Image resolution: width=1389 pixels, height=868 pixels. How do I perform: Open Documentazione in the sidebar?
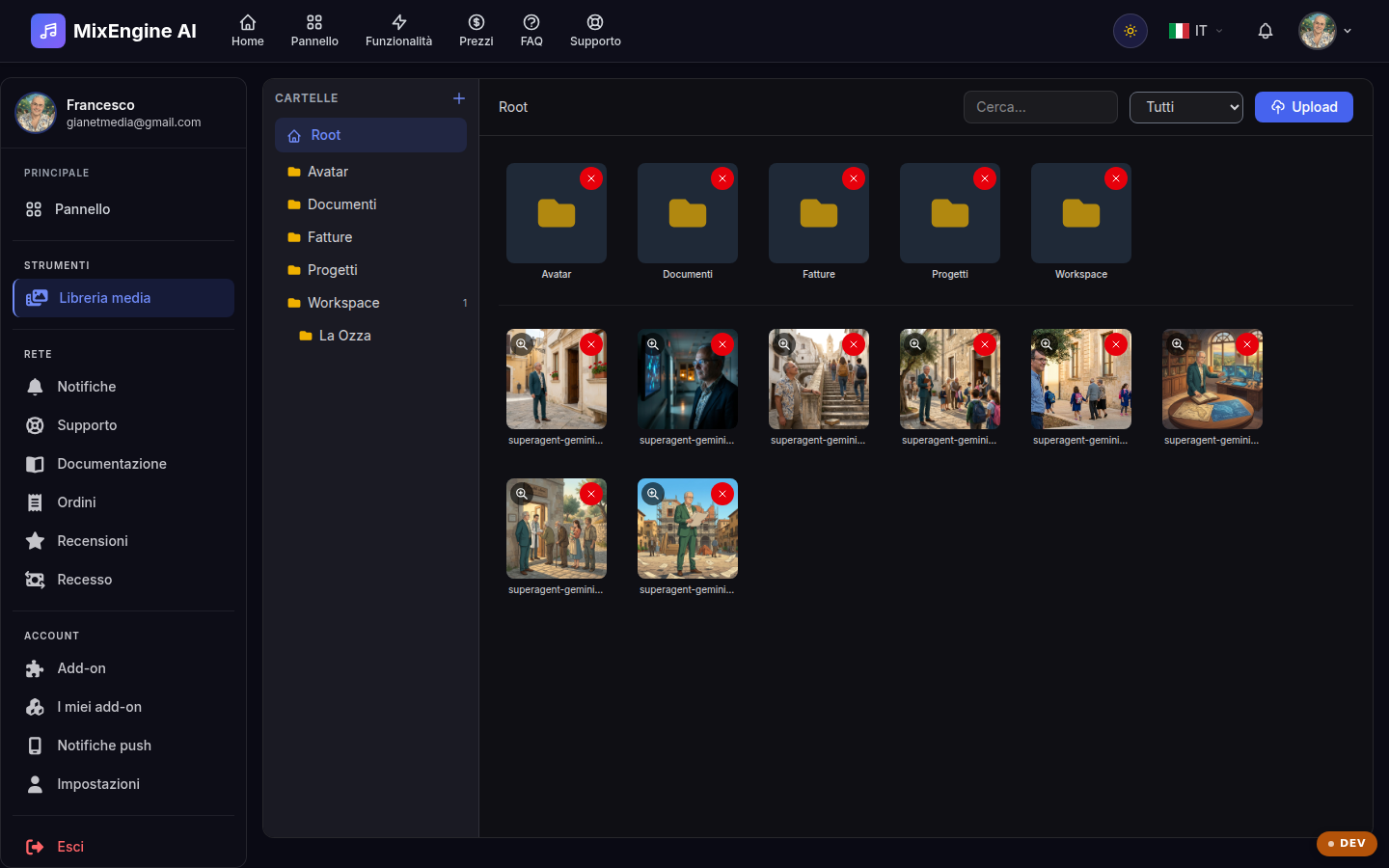(x=123, y=464)
